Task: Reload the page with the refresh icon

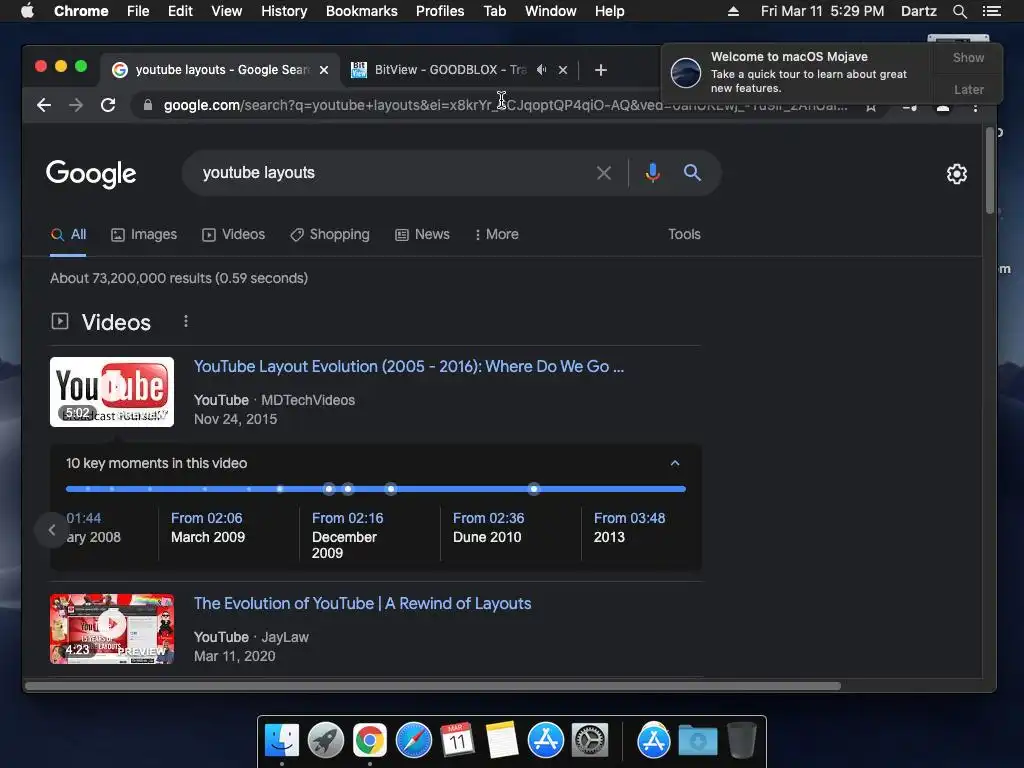Action: pos(108,105)
